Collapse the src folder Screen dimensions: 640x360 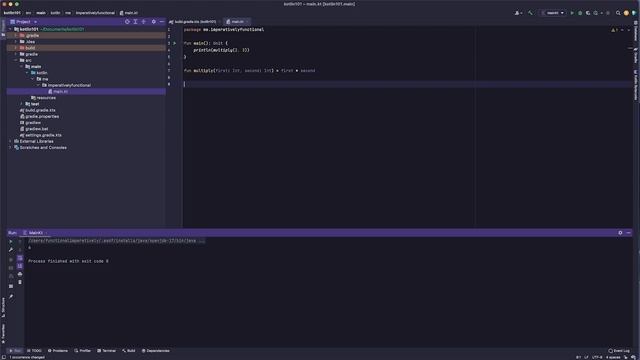point(16,60)
